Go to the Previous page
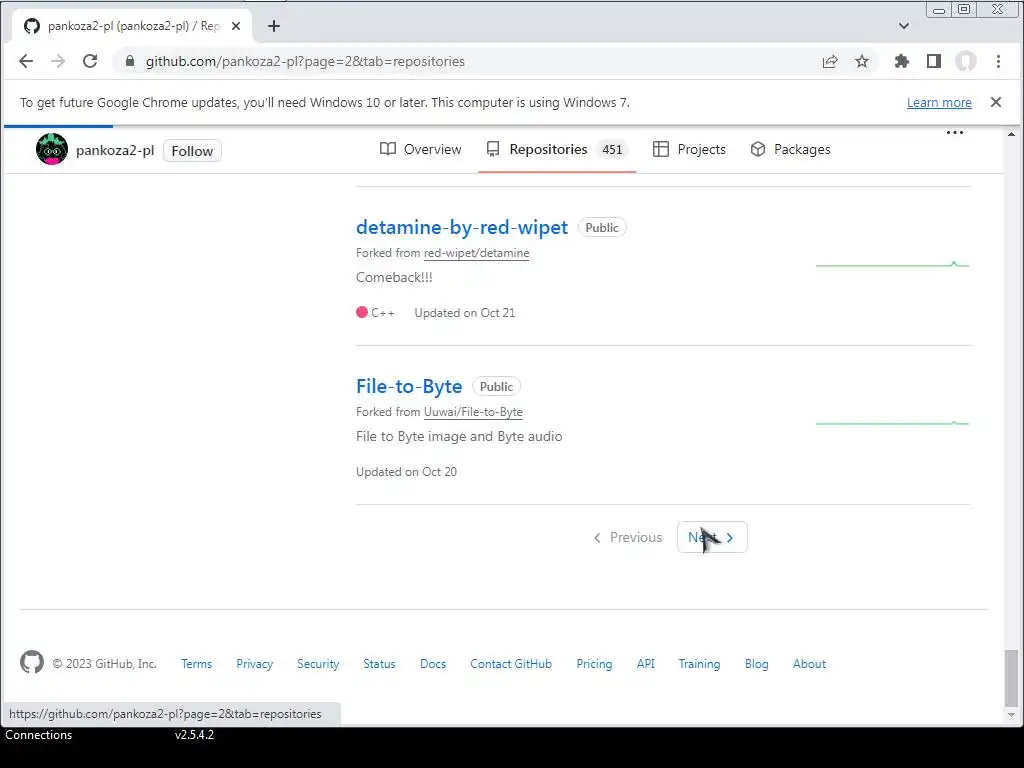This screenshot has height=768, width=1024. coord(628,537)
